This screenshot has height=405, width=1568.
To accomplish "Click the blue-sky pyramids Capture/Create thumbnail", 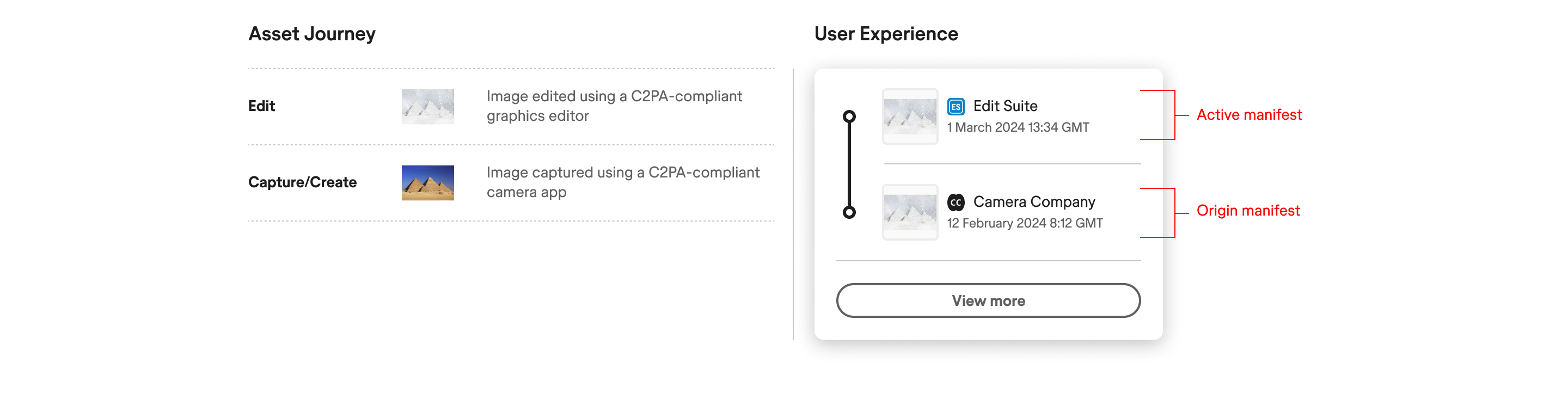I will point(427,183).
